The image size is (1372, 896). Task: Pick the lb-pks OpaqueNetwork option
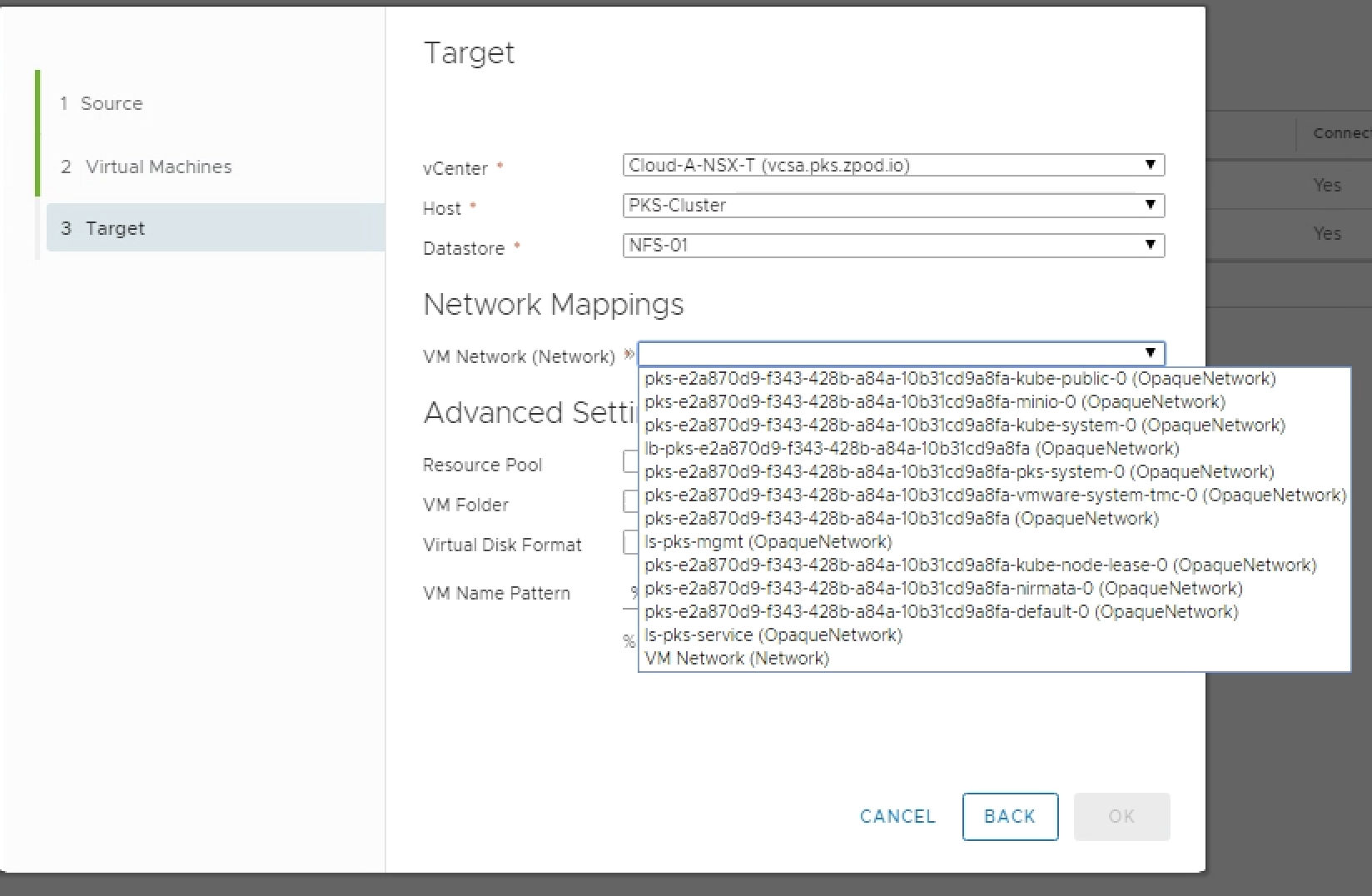[x=911, y=449]
